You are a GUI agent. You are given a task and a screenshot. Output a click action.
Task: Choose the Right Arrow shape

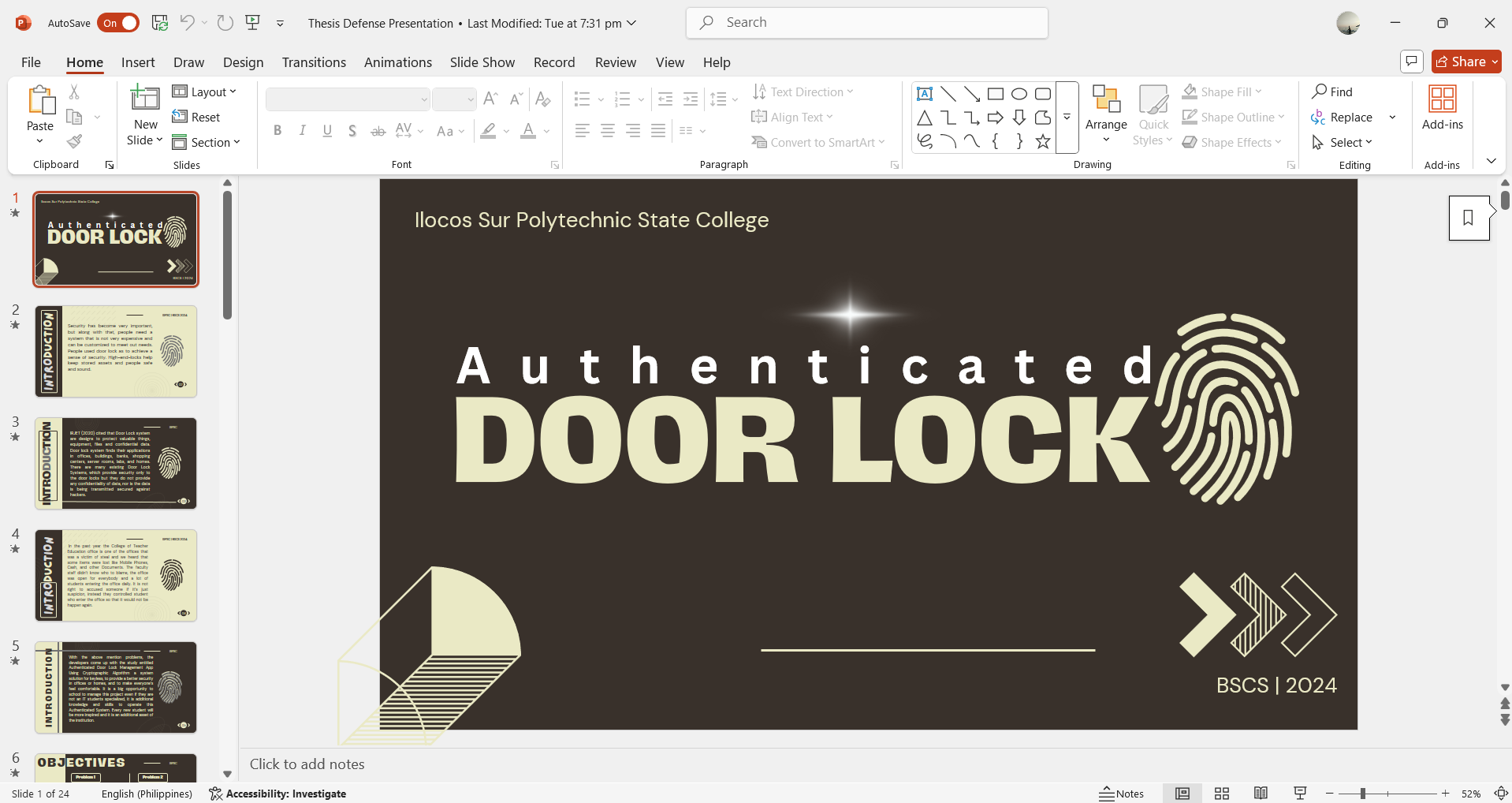(996, 118)
